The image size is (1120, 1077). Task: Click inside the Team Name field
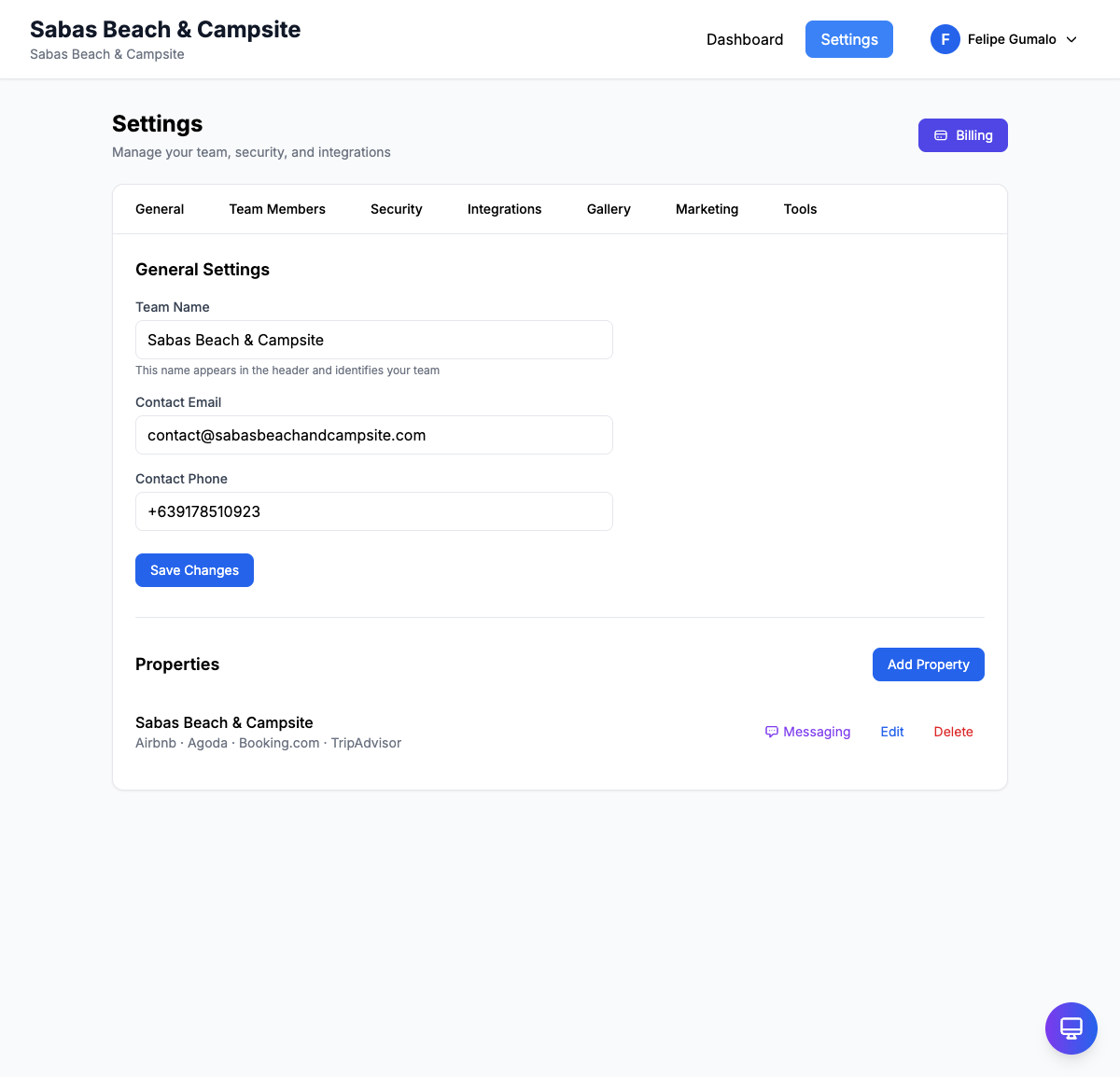point(373,340)
